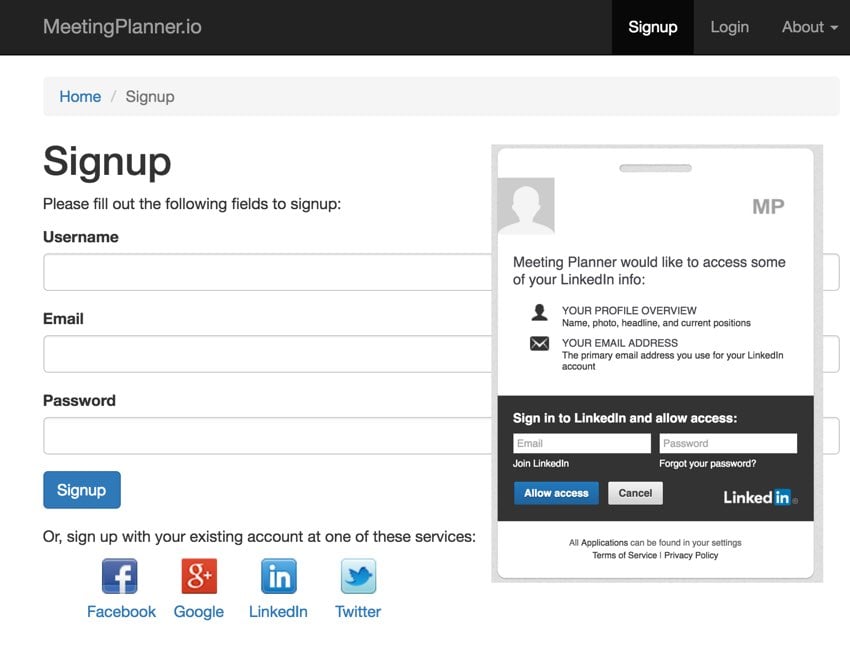Click the Allow access button
Viewport: 850px width, 646px height.
coord(556,493)
